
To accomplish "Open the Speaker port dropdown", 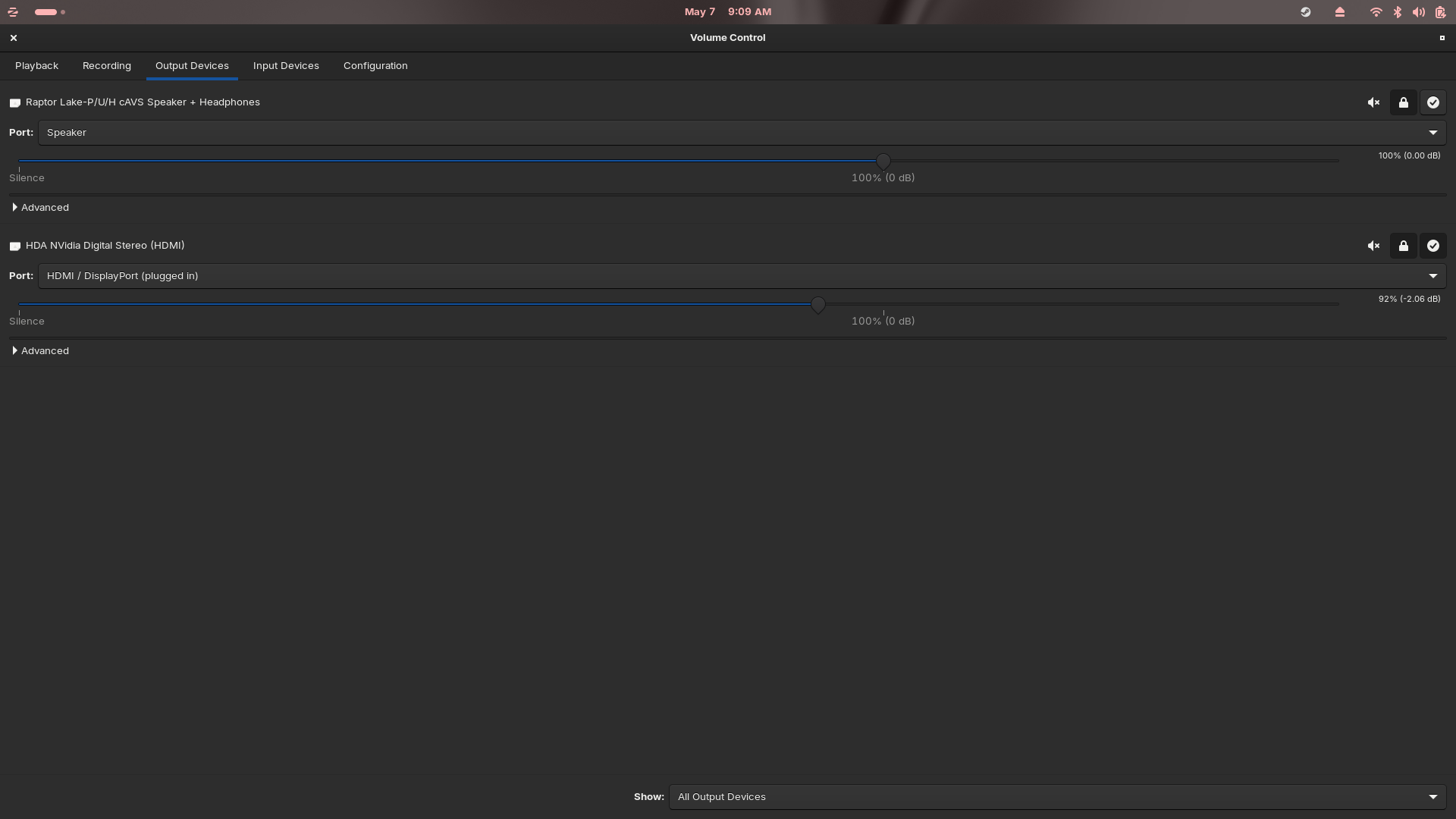I will click(x=742, y=133).
